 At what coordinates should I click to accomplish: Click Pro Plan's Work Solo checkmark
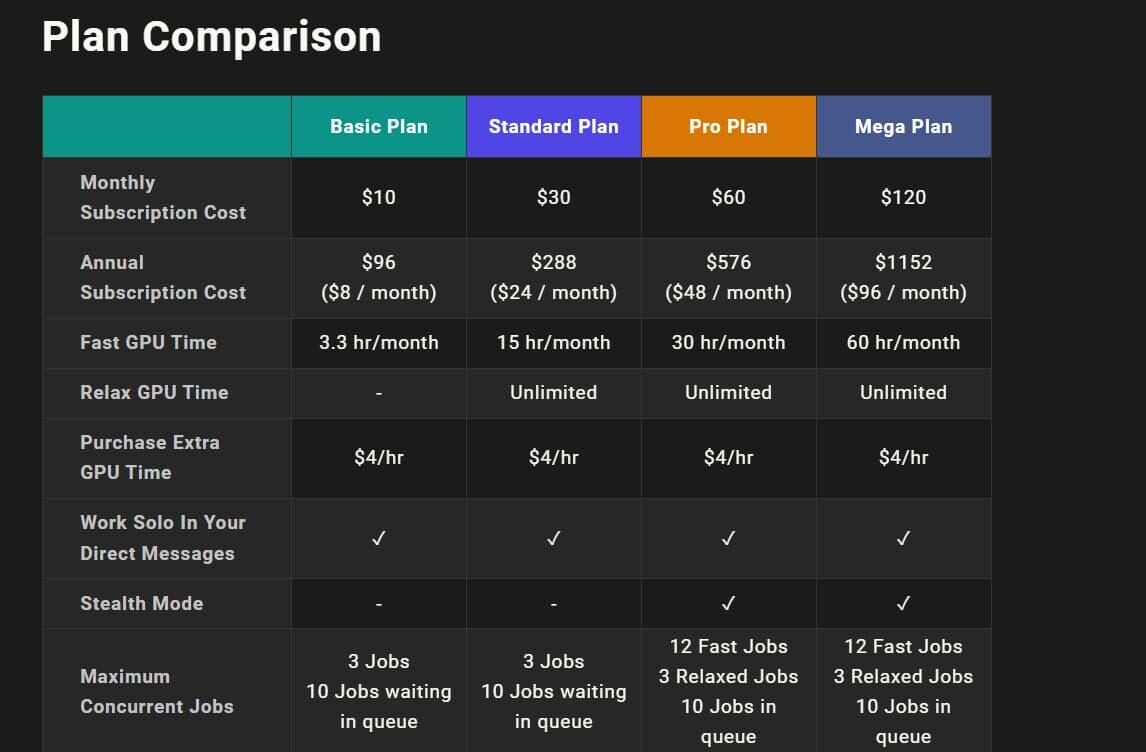(x=728, y=538)
